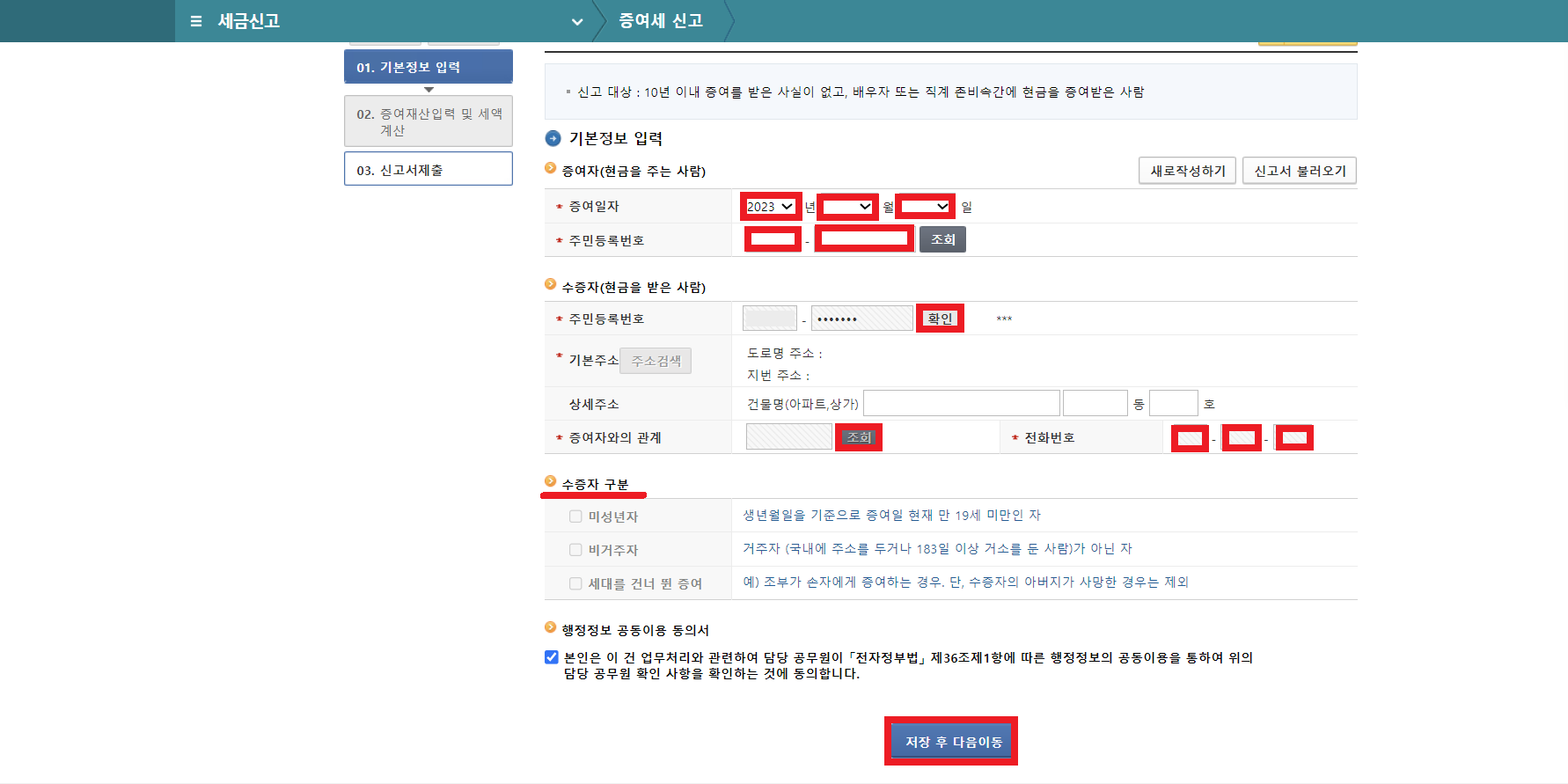
Task: Click last 전화번호 input box
Action: tap(1294, 438)
